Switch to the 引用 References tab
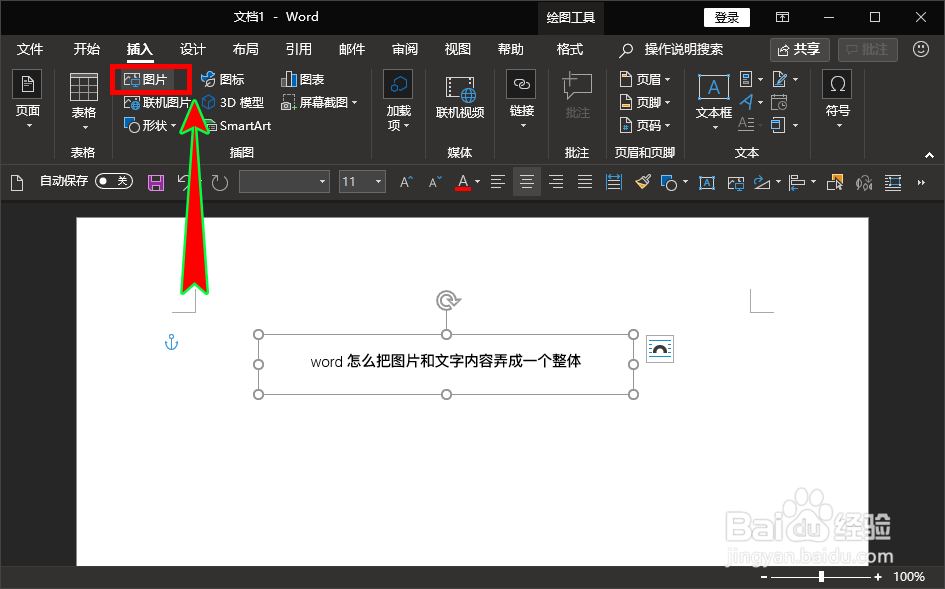 [x=299, y=49]
